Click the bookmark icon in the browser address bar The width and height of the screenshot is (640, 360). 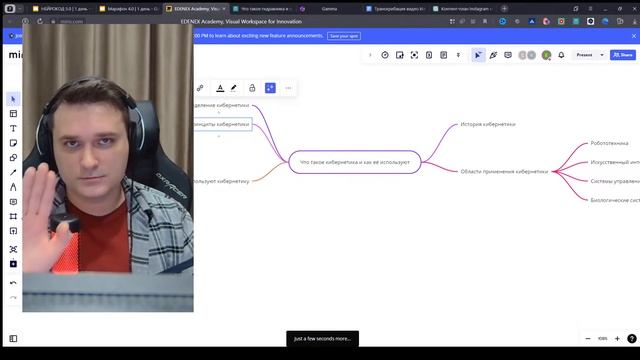coord(485,21)
